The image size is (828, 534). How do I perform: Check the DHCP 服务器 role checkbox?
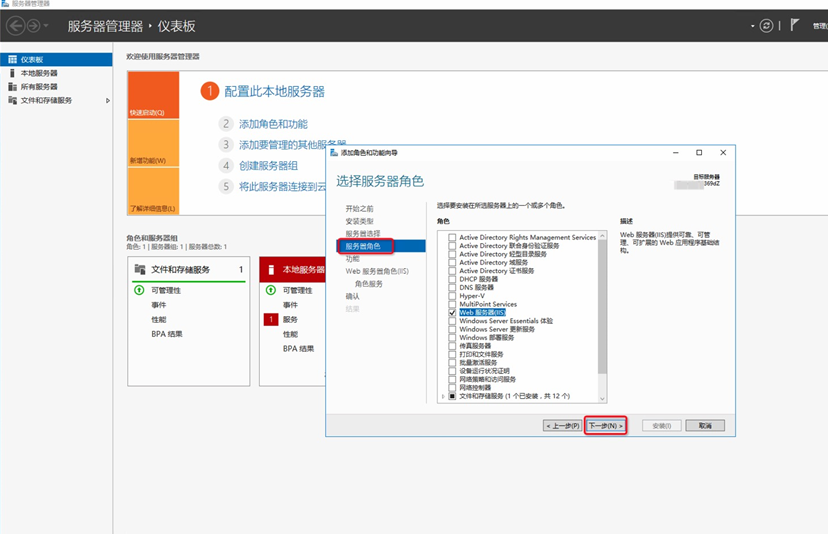tap(453, 279)
